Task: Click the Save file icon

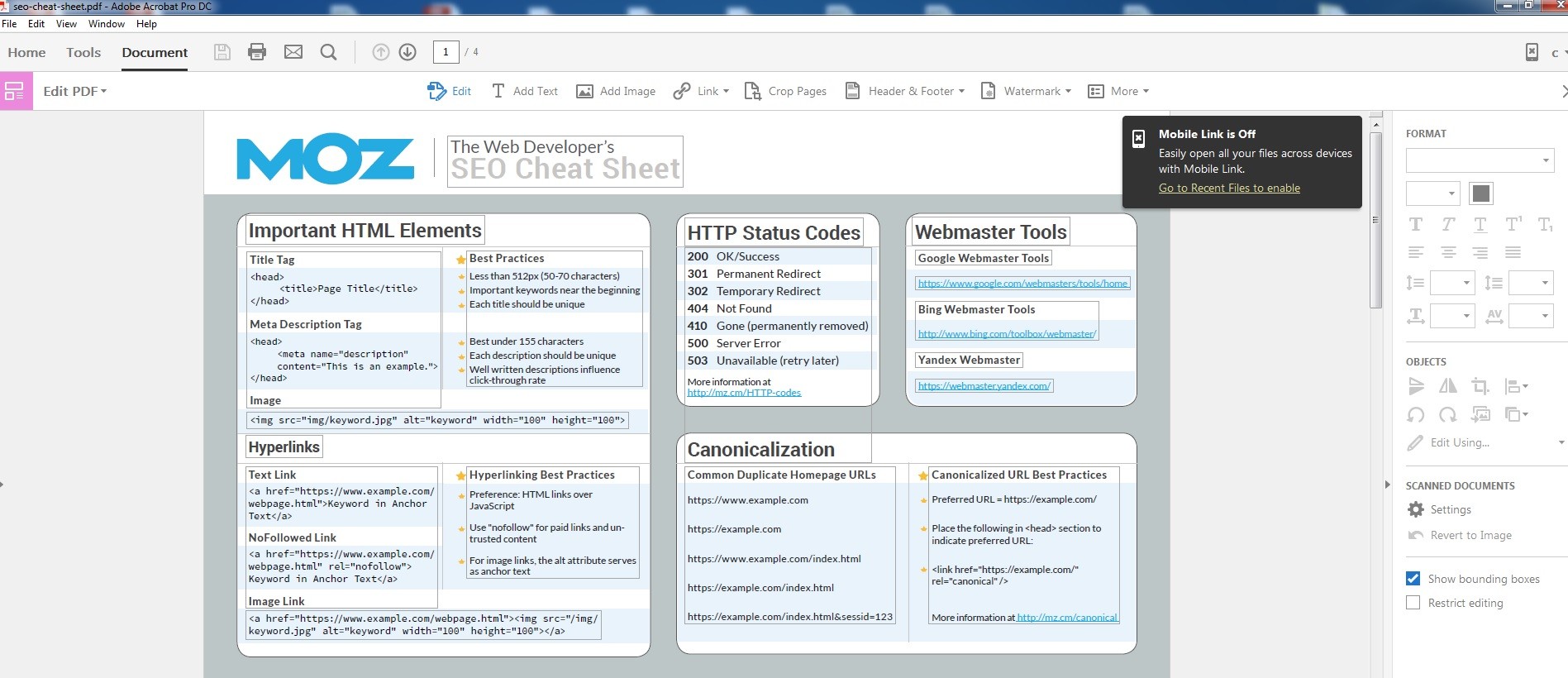Action: [222, 52]
